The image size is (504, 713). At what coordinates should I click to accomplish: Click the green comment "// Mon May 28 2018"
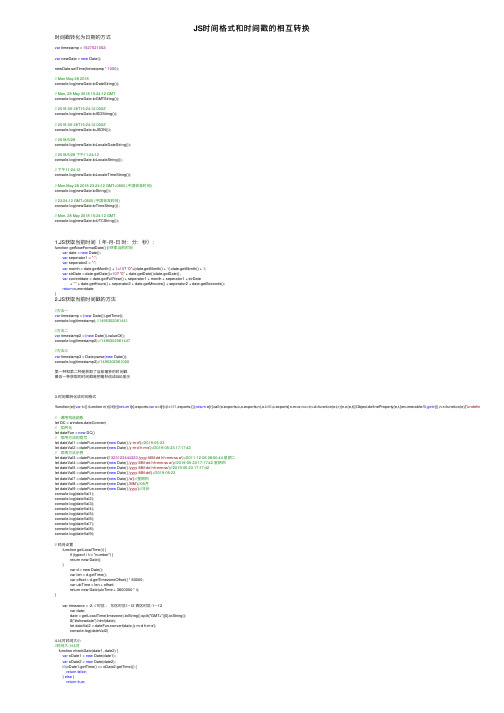pos(72,79)
